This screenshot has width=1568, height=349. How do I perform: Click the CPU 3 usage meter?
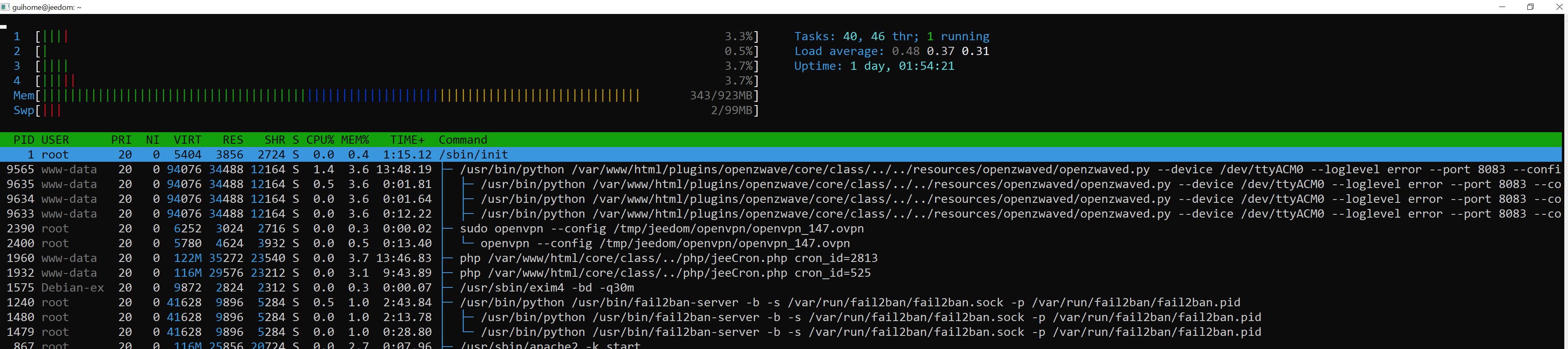tap(386, 66)
